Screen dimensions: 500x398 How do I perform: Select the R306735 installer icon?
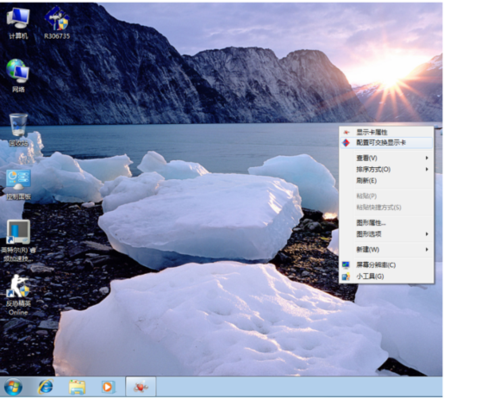57,23
